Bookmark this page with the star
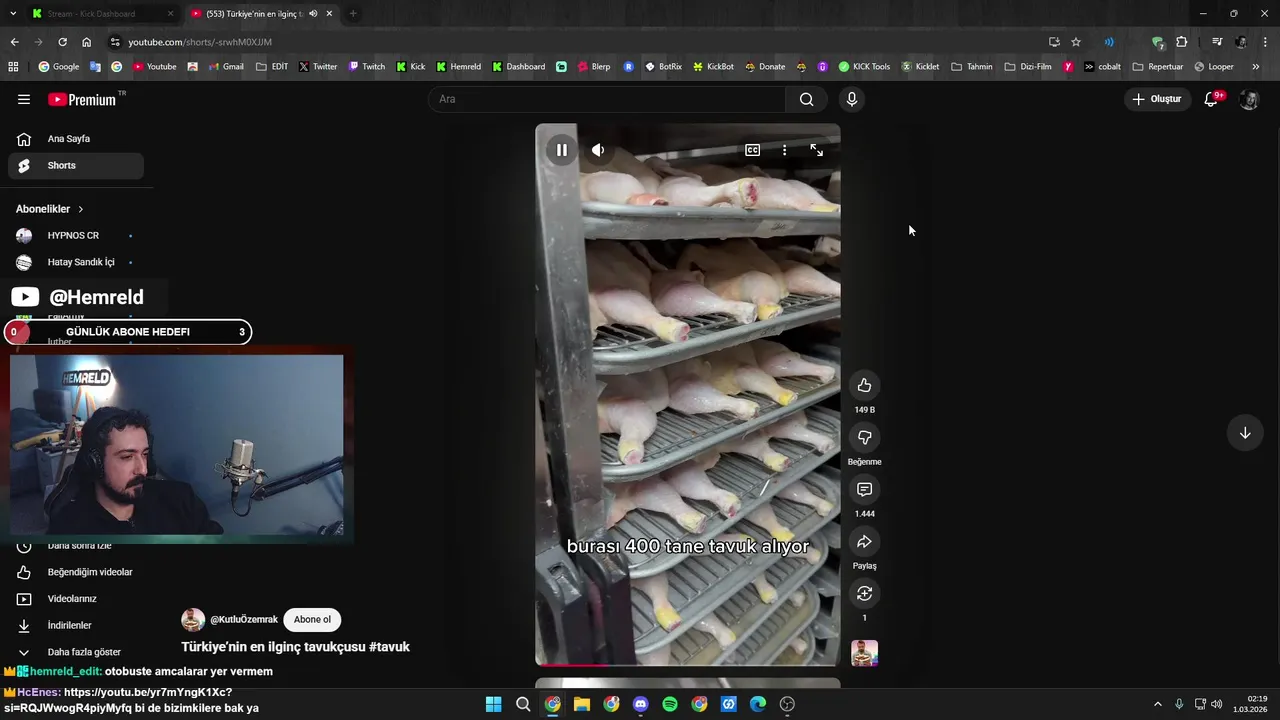1280x720 pixels. (x=1076, y=42)
